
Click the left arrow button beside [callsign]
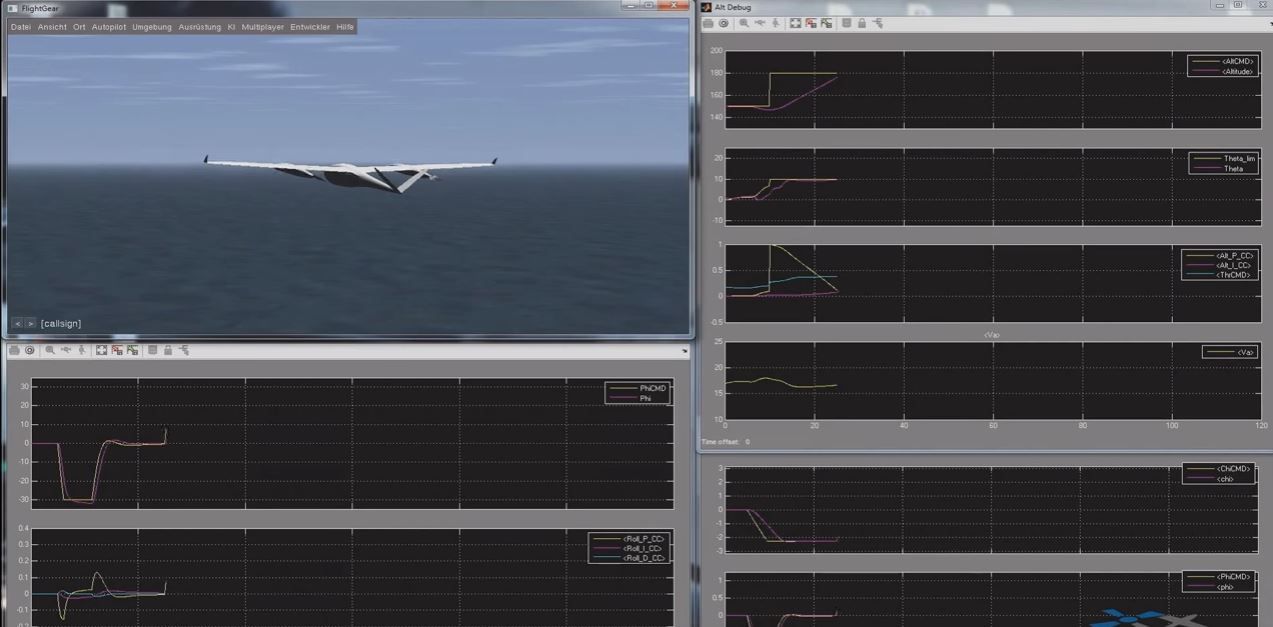[x=18, y=324]
